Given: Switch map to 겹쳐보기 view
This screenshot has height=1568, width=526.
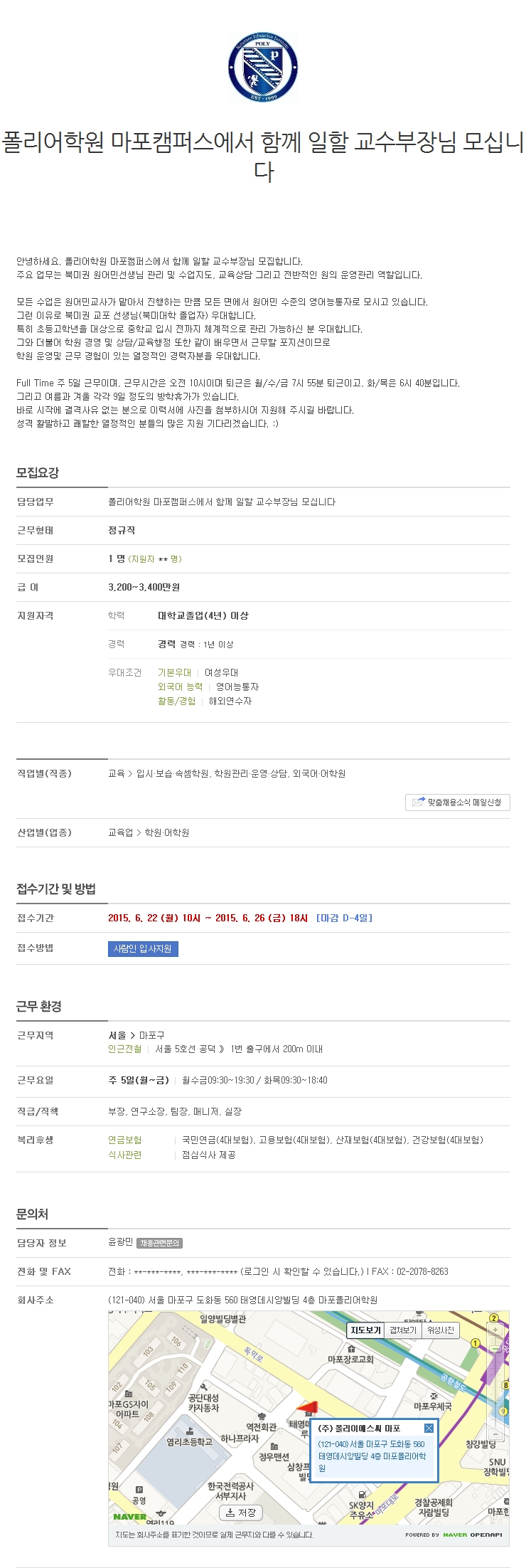Looking at the screenshot, I should pyautogui.click(x=403, y=1330).
